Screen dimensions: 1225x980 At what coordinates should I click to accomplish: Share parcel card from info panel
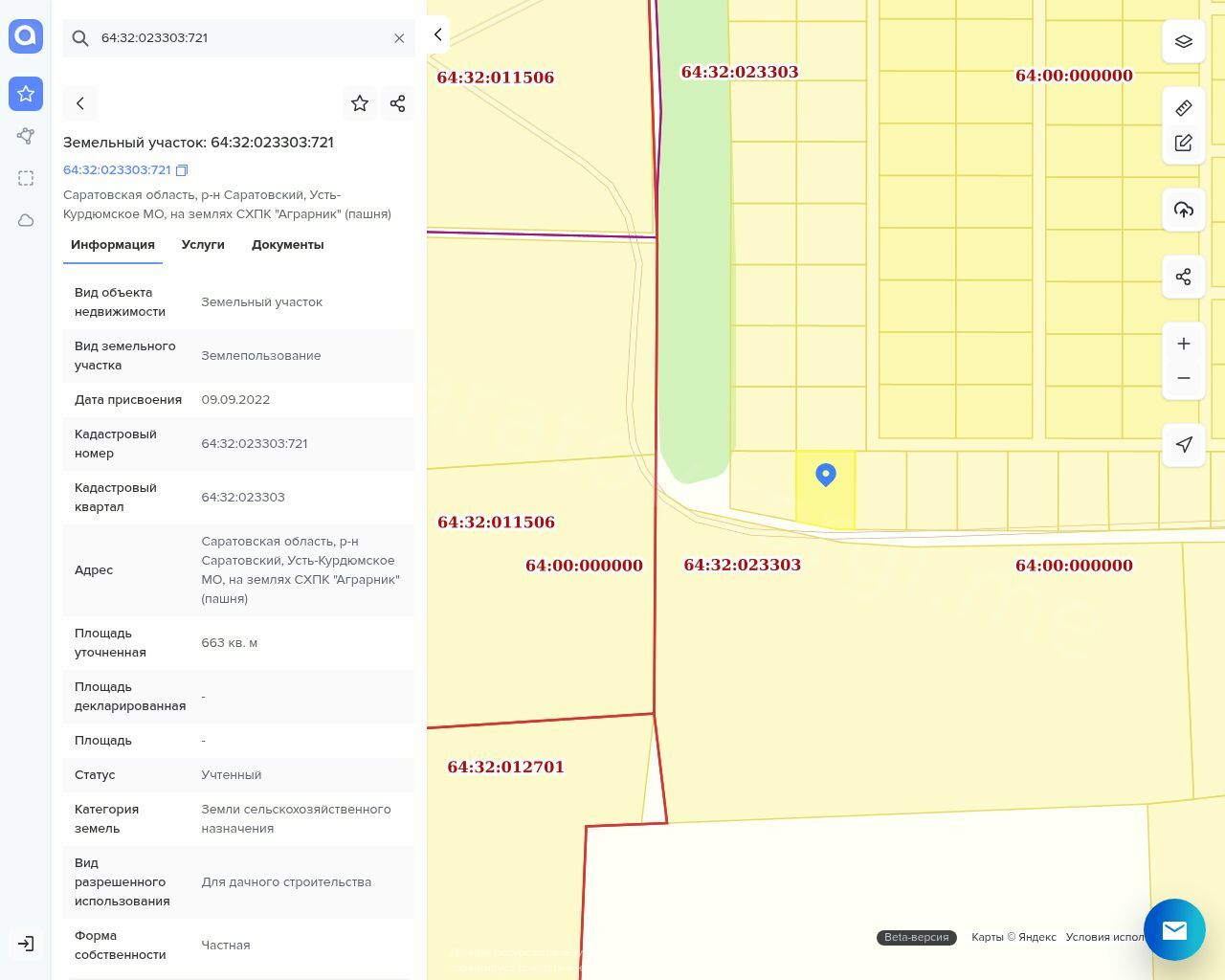tap(398, 103)
